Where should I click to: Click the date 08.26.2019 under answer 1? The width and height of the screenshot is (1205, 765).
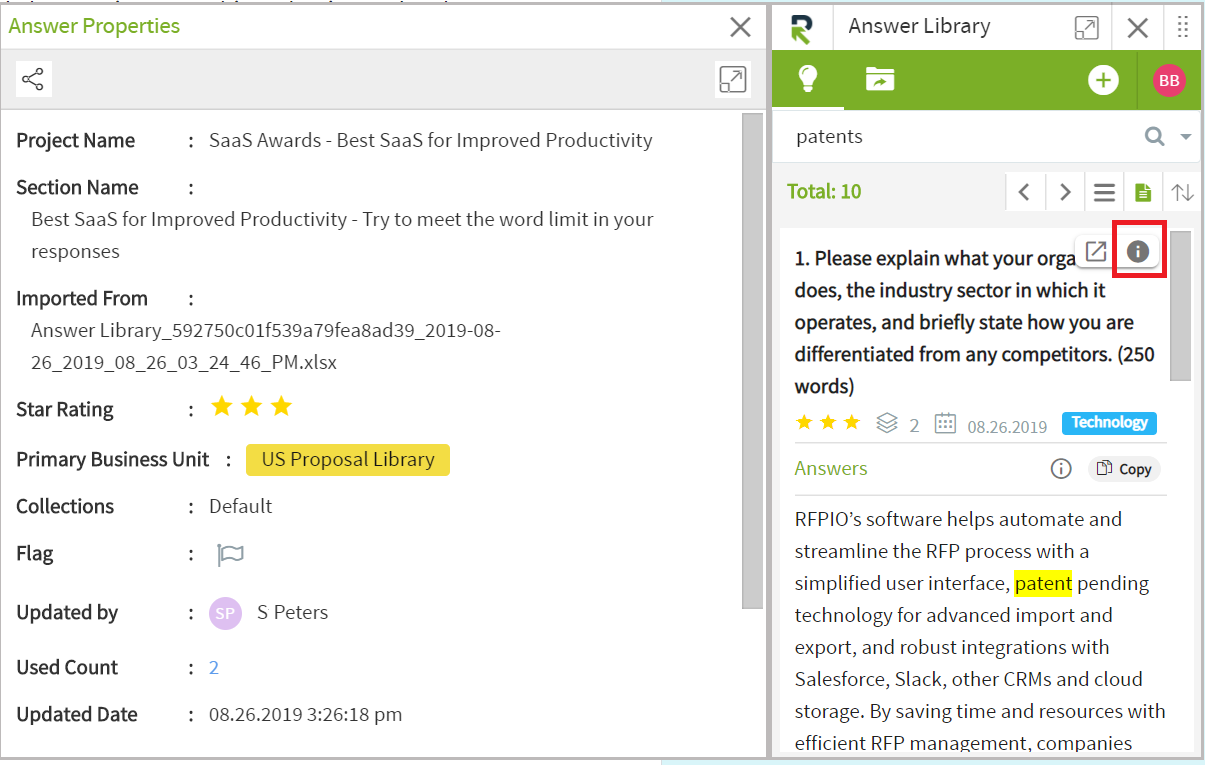click(1007, 427)
